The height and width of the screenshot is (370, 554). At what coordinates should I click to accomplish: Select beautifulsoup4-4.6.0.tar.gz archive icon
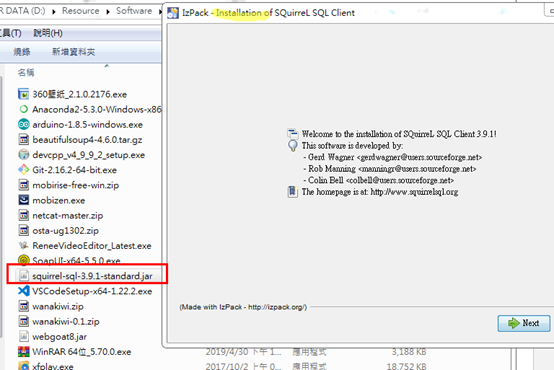[24, 140]
